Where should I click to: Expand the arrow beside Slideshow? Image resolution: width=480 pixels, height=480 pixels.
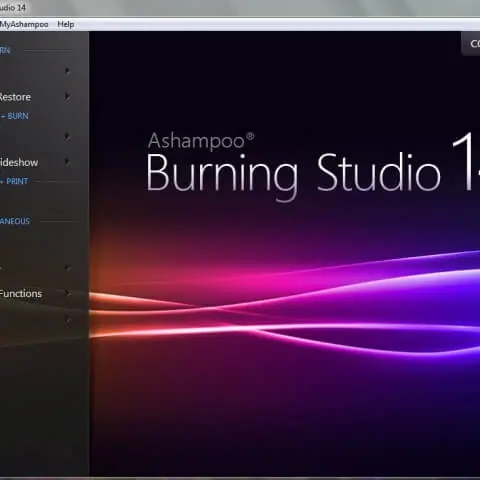pos(67,162)
